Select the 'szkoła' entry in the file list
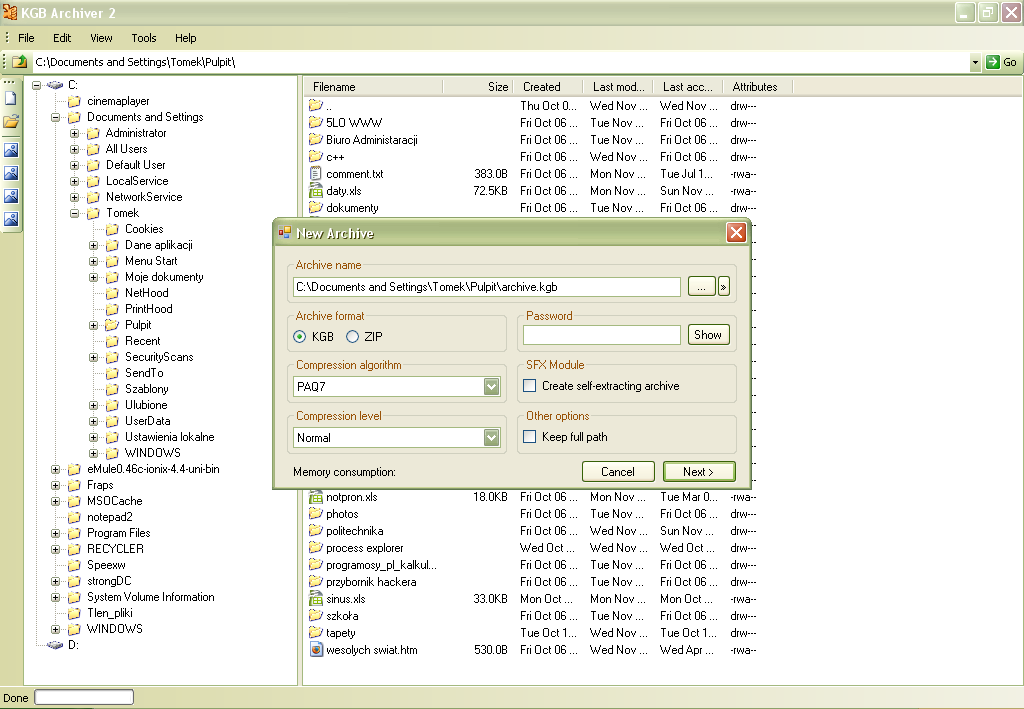Screen dimensions: 1024x709 pyautogui.click(x=342, y=616)
